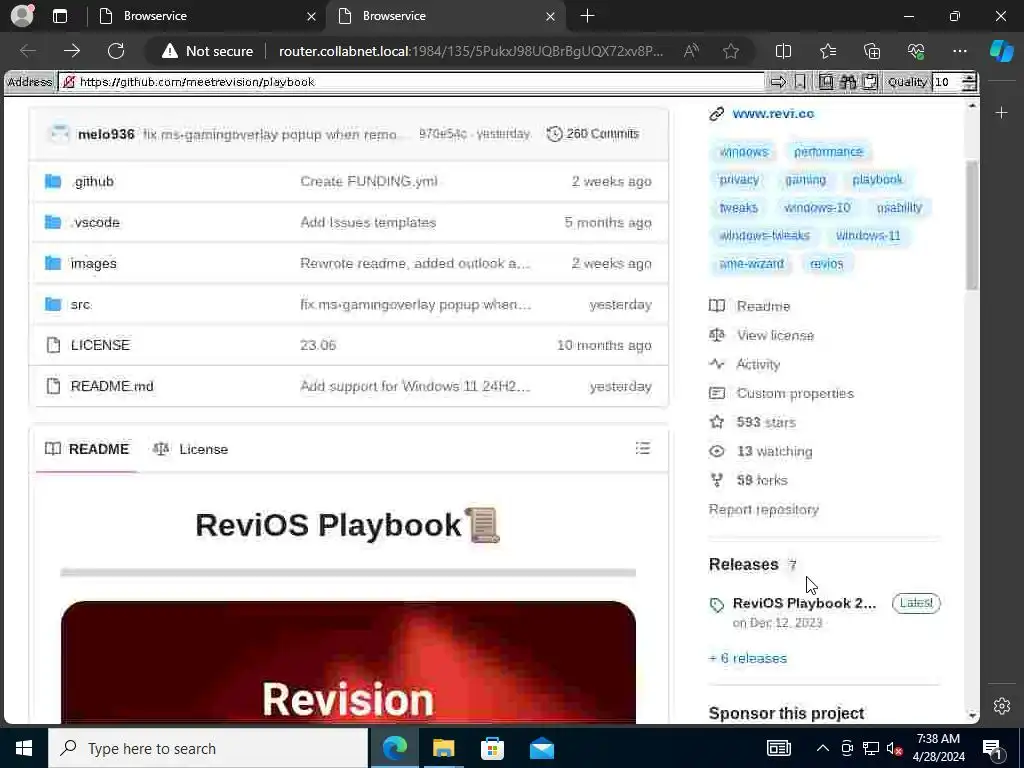Click the privacy topic tag

pyautogui.click(x=739, y=180)
